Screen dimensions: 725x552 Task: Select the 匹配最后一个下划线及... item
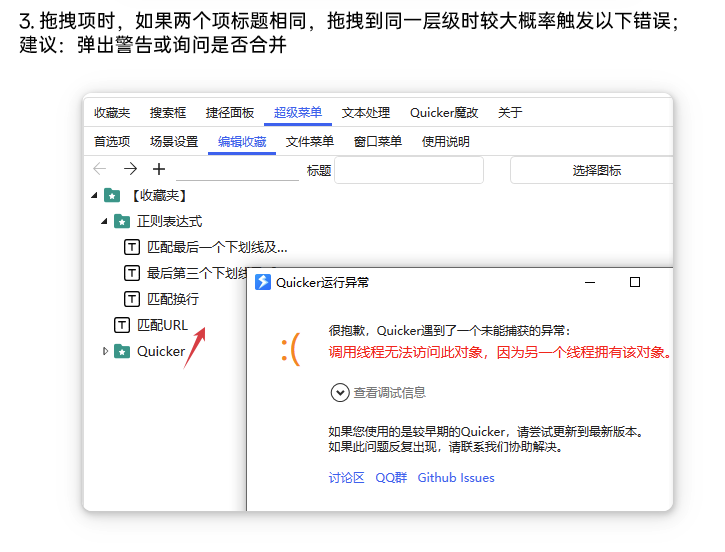217,247
